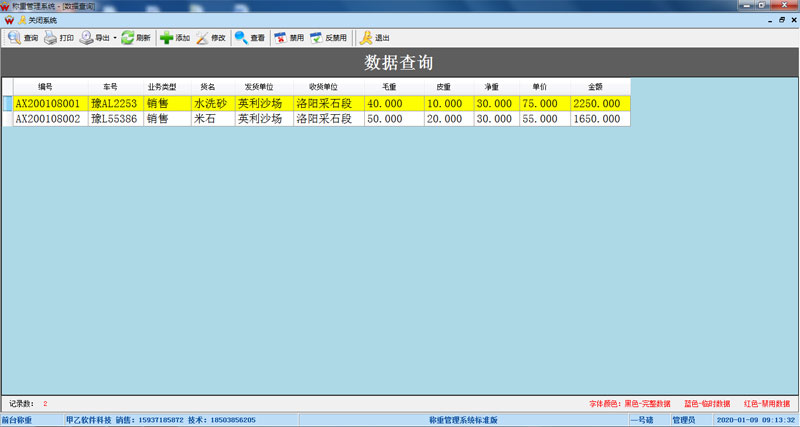The width and height of the screenshot is (800, 427).
Task: Select the 水洗砂 cell in first row
Action: pos(211,103)
